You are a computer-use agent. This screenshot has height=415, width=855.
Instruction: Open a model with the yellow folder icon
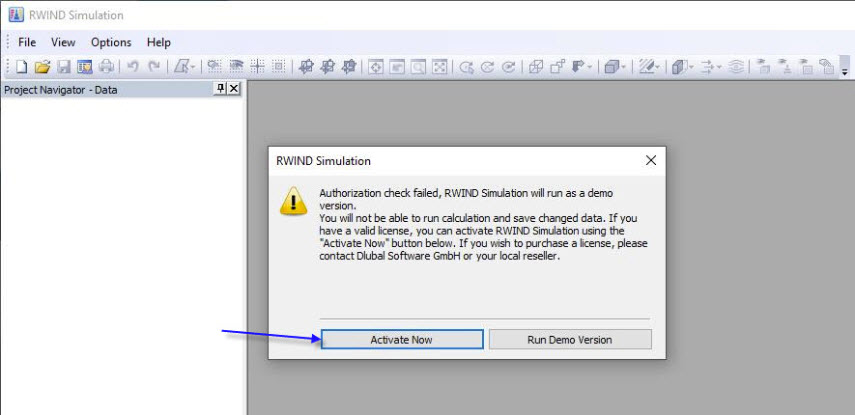tap(43, 67)
